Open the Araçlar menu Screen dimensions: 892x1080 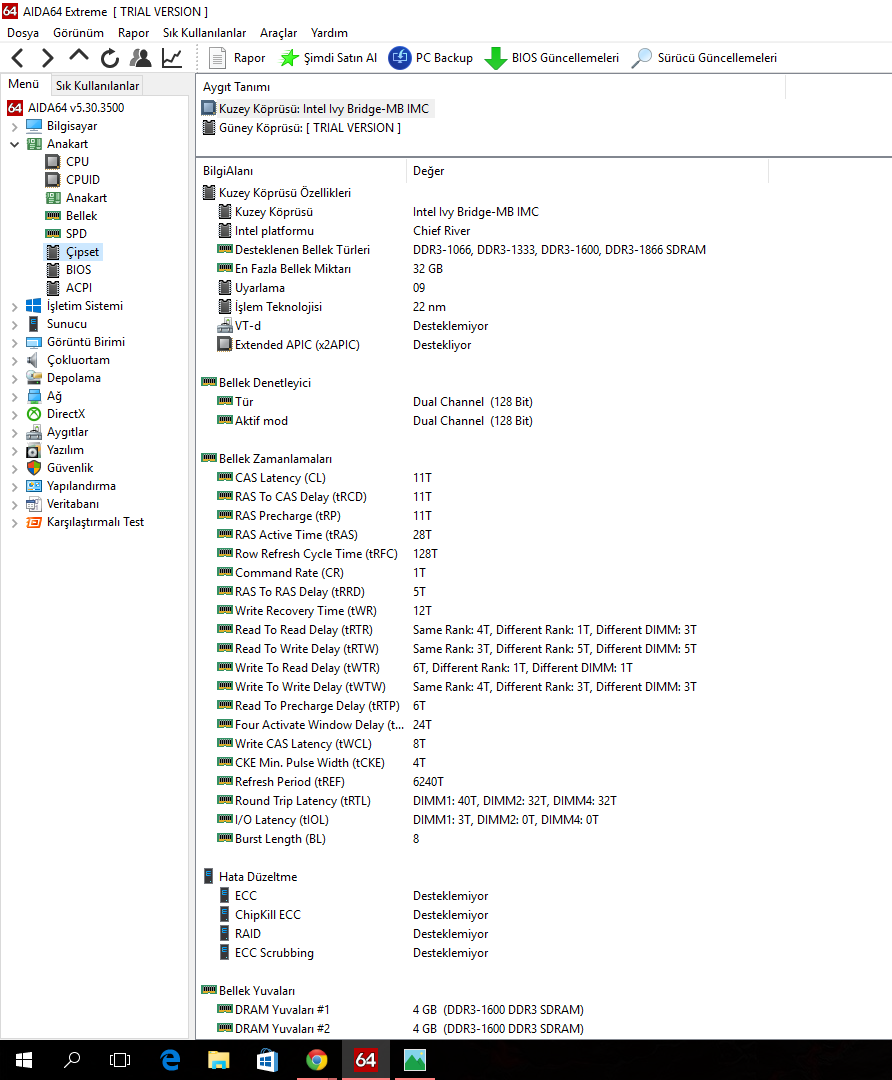point(278,33)
